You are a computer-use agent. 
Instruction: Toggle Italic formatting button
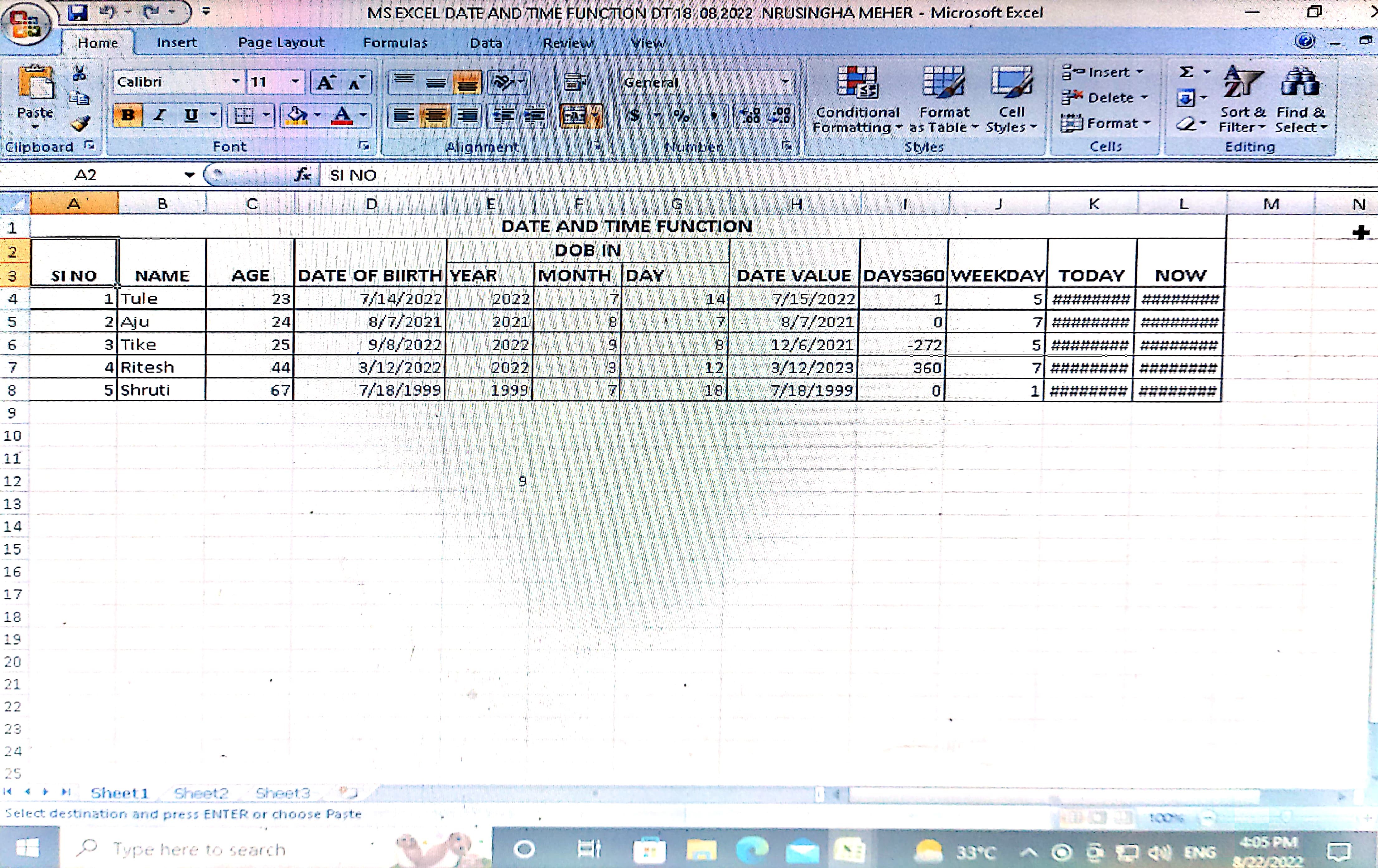160,116
